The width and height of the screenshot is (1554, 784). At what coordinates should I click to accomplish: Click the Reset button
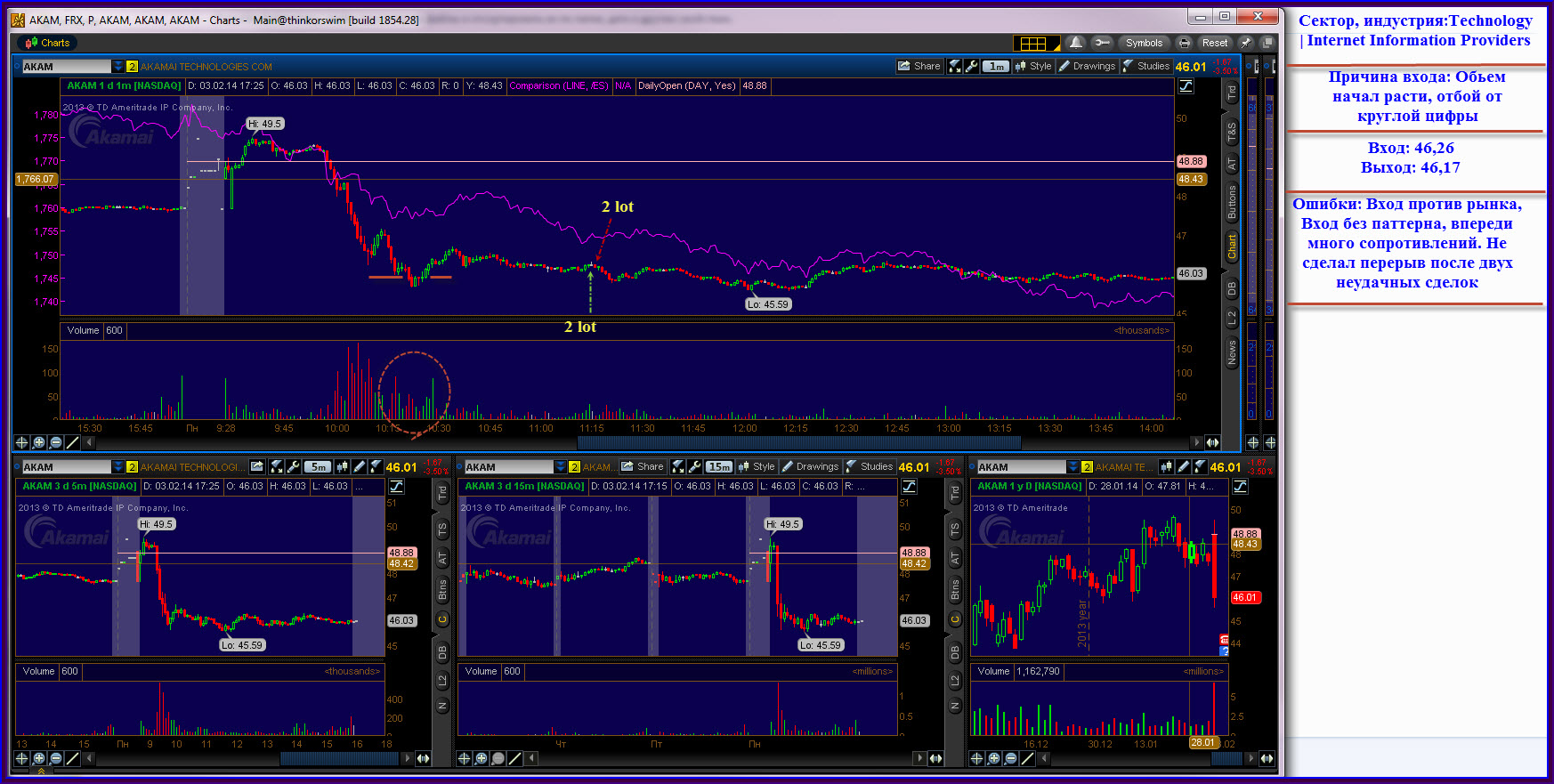pos(1214,43)
